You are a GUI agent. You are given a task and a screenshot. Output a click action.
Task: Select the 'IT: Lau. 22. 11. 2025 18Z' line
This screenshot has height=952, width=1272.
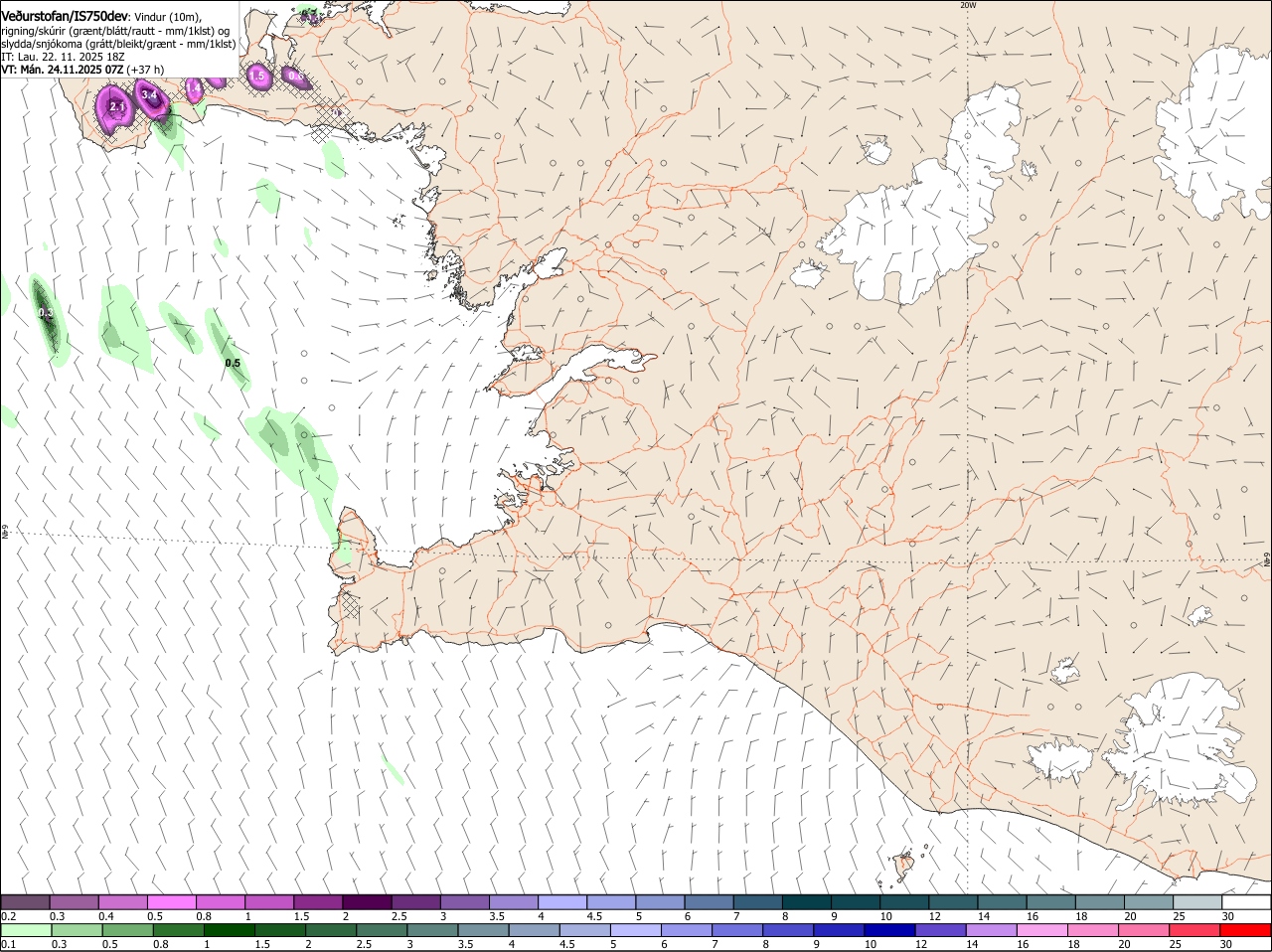pyautogui.click(x=63, y=57)
